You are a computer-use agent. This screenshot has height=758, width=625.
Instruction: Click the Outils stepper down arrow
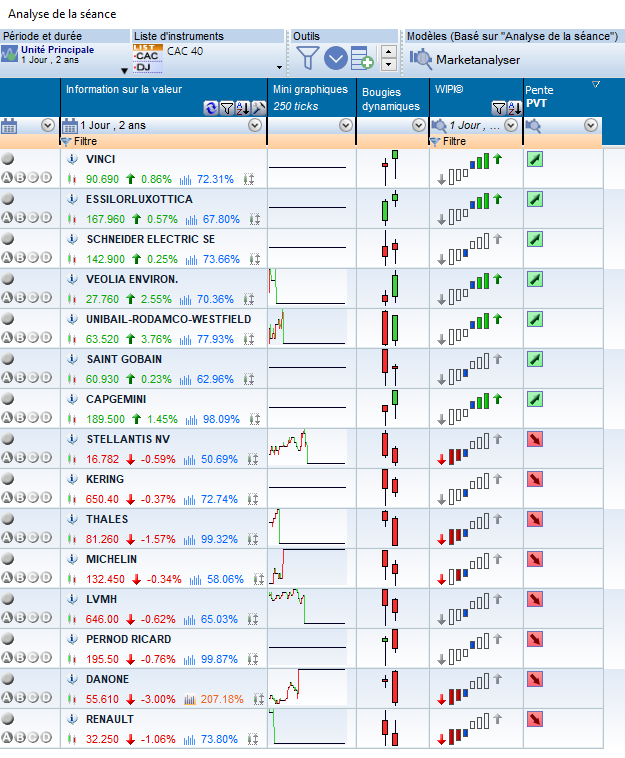pyautogui.click(x=389, y=65)
